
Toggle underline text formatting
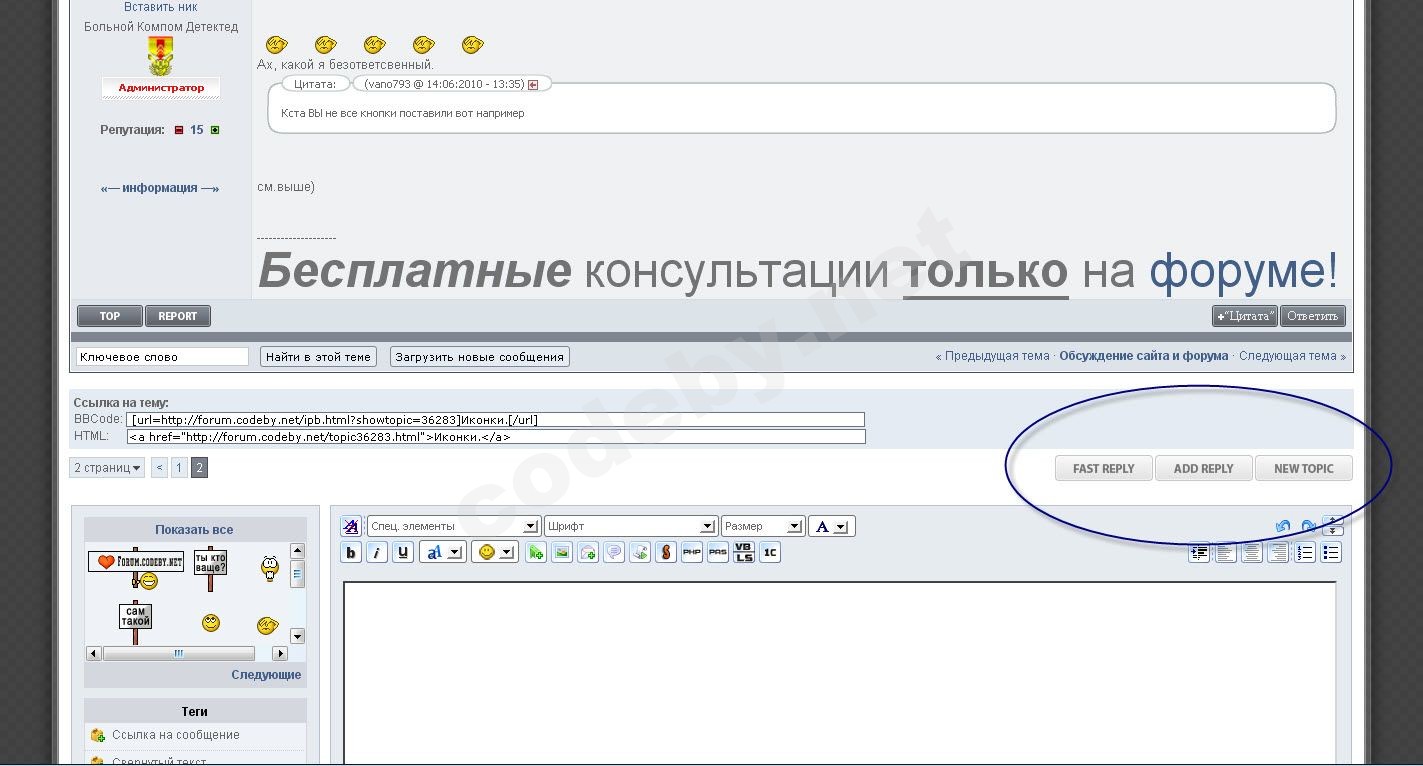click(x=403, y=553)
